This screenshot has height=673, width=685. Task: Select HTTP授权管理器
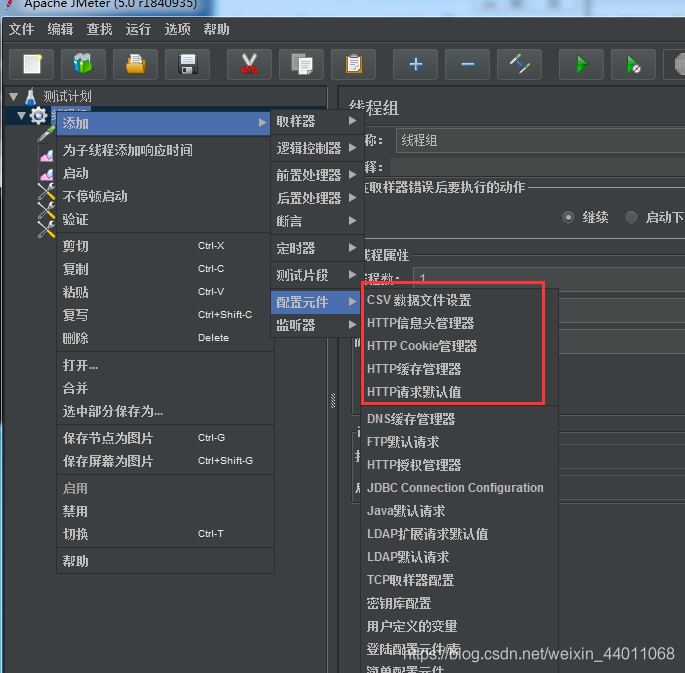[460, 465]
